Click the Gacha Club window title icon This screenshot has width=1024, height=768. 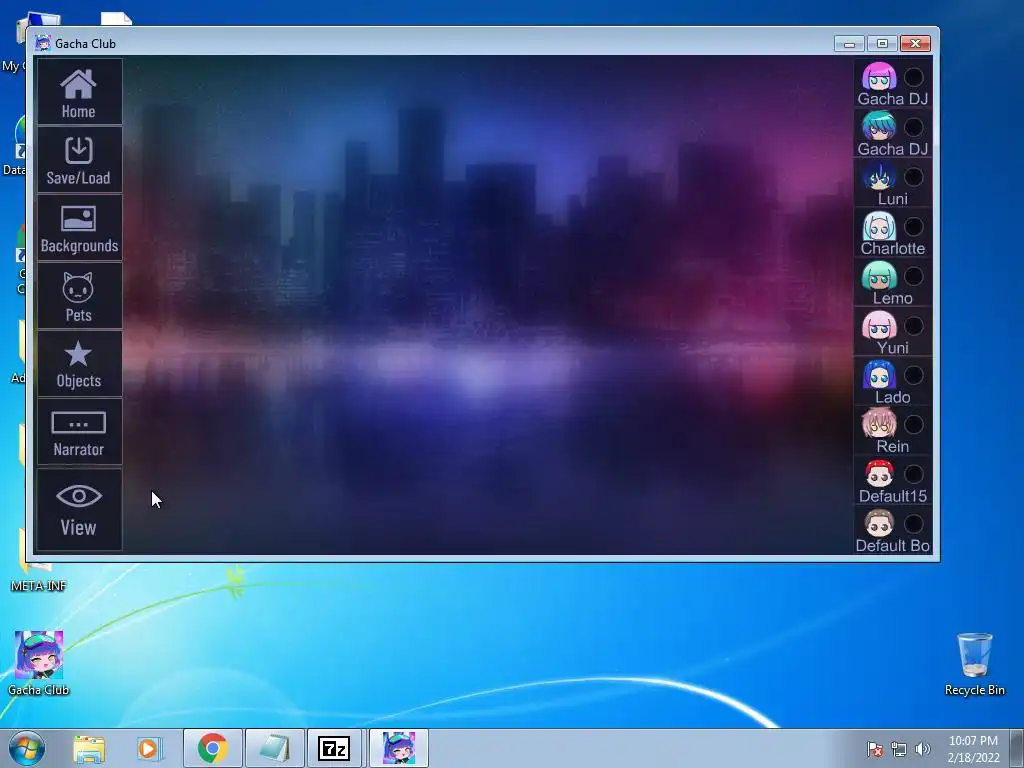[43, 43]
